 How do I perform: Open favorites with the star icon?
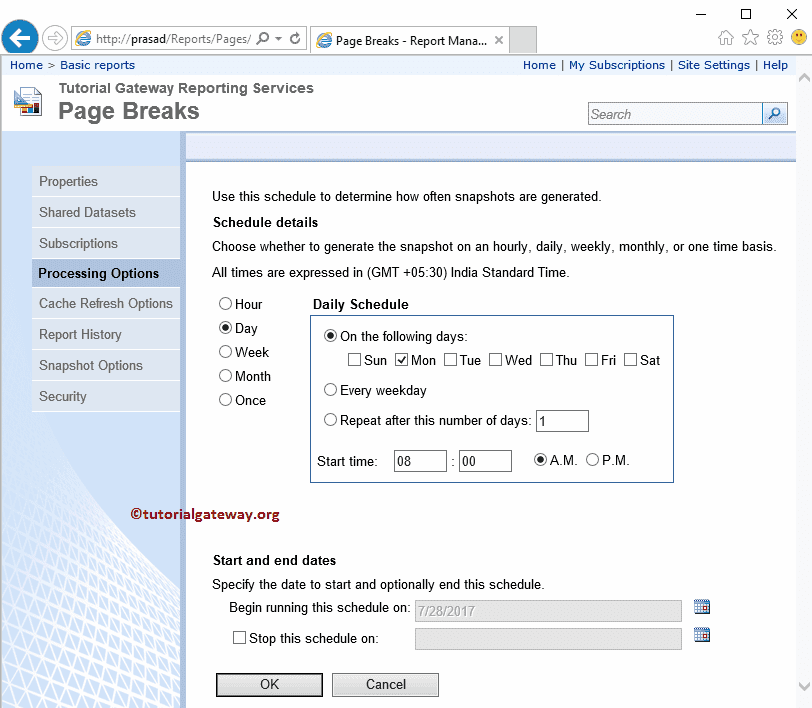[750, 37]
